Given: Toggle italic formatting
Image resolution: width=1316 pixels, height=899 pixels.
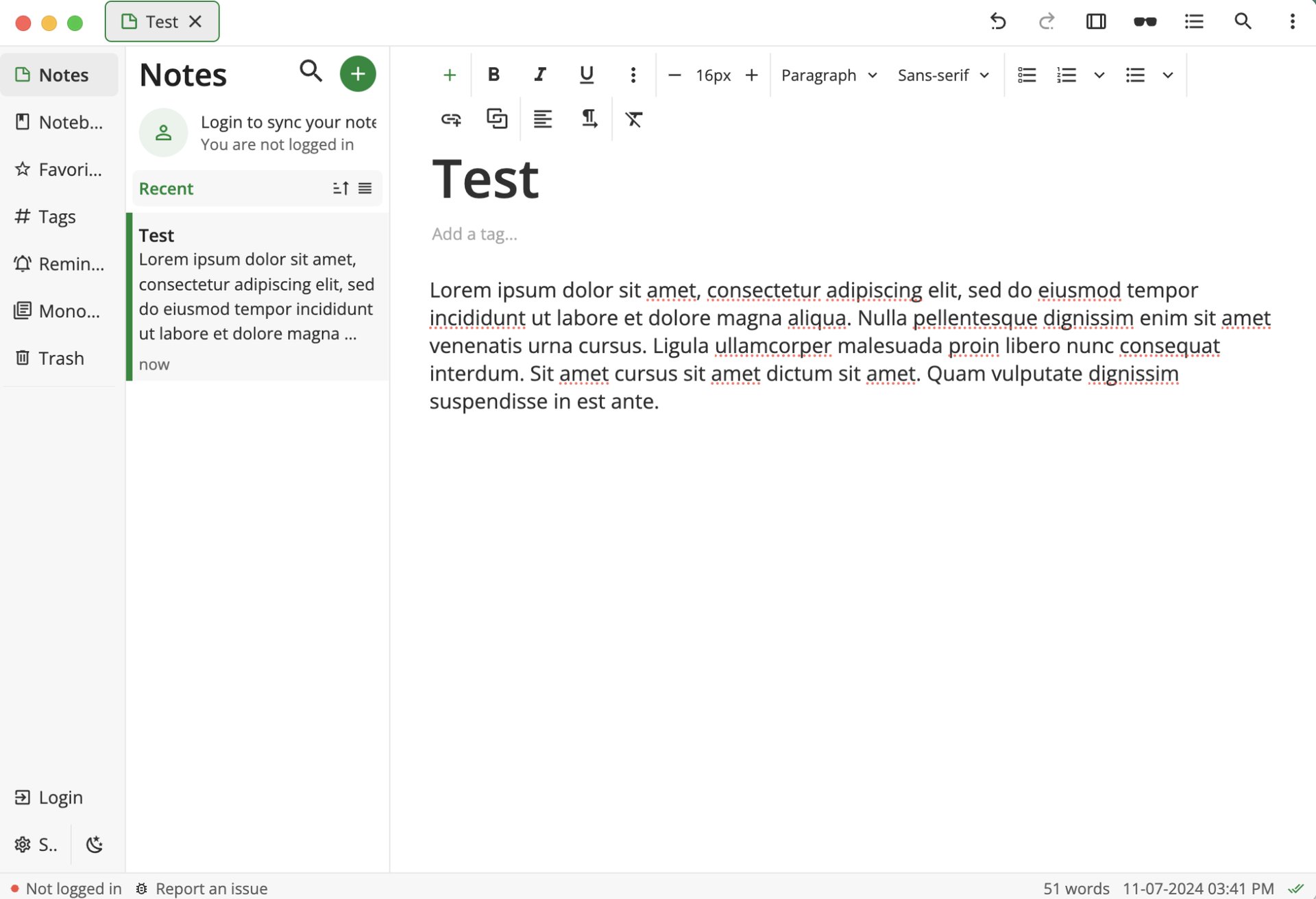Looking at the screenshot, I should pyautogui.click(x=540, y=75).
